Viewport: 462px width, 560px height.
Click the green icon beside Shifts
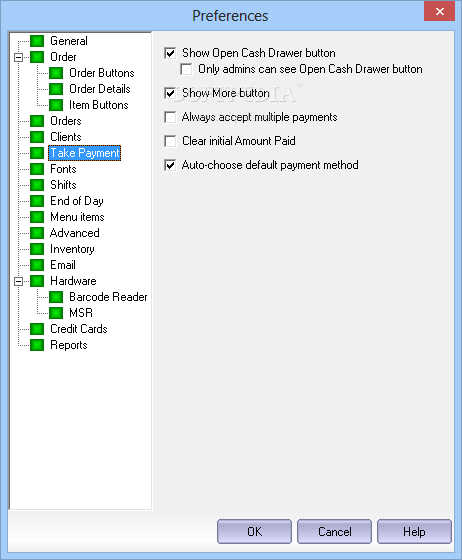point(37,185)
